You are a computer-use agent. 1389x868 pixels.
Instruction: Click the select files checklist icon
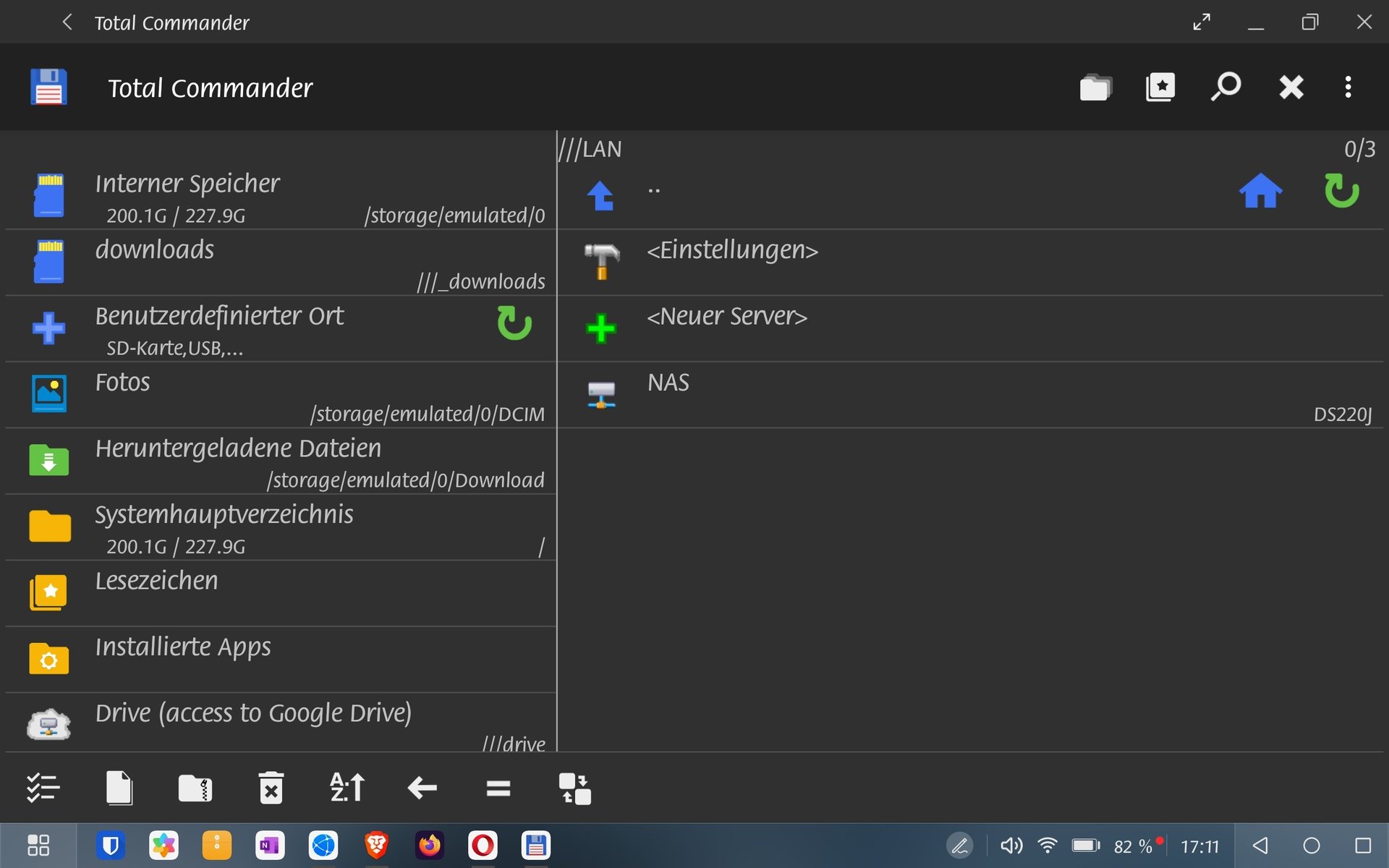pos(43,788)
